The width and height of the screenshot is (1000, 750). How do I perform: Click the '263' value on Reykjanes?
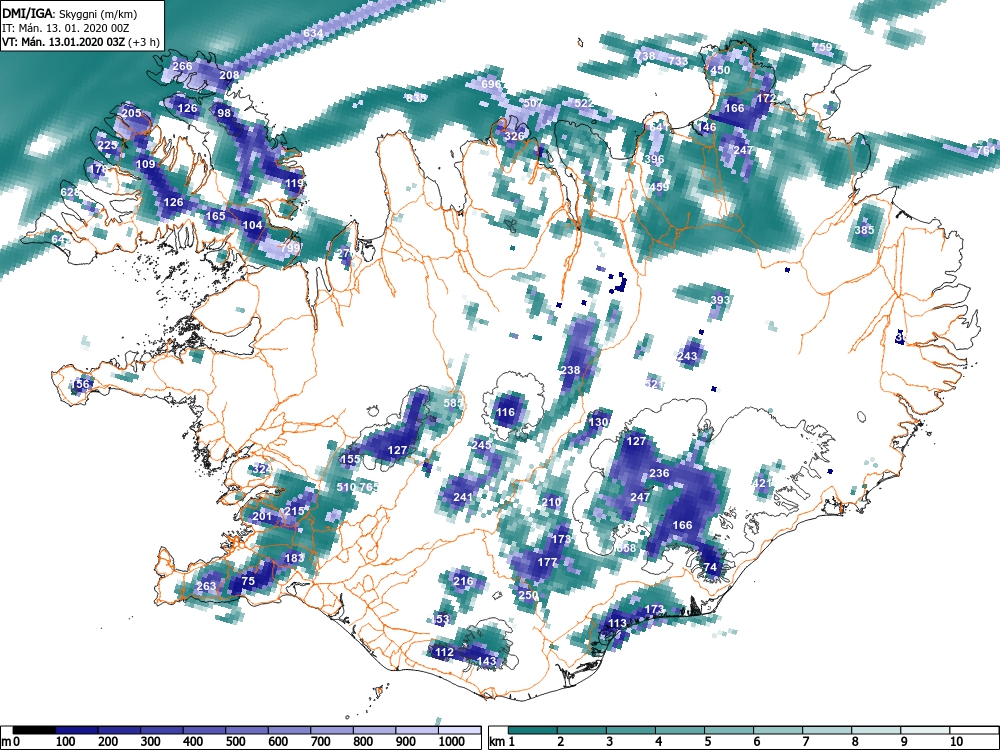click(206, 585)
